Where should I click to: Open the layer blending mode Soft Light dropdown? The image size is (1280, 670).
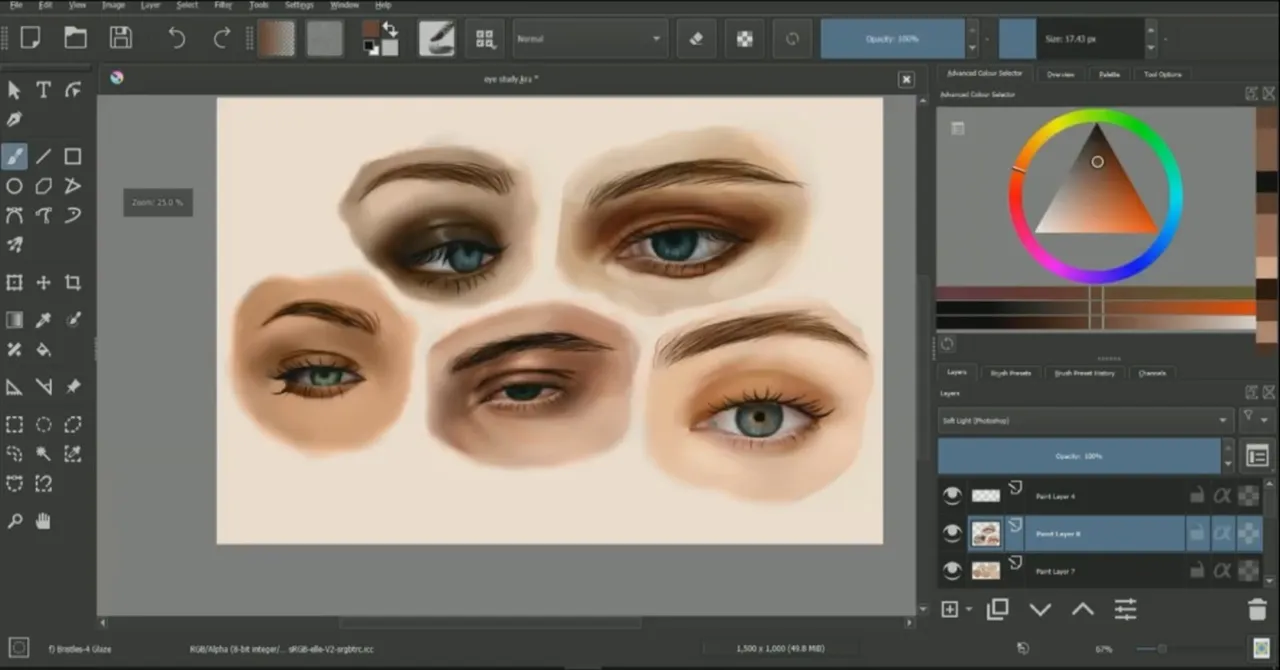[x=1085, y=421]
